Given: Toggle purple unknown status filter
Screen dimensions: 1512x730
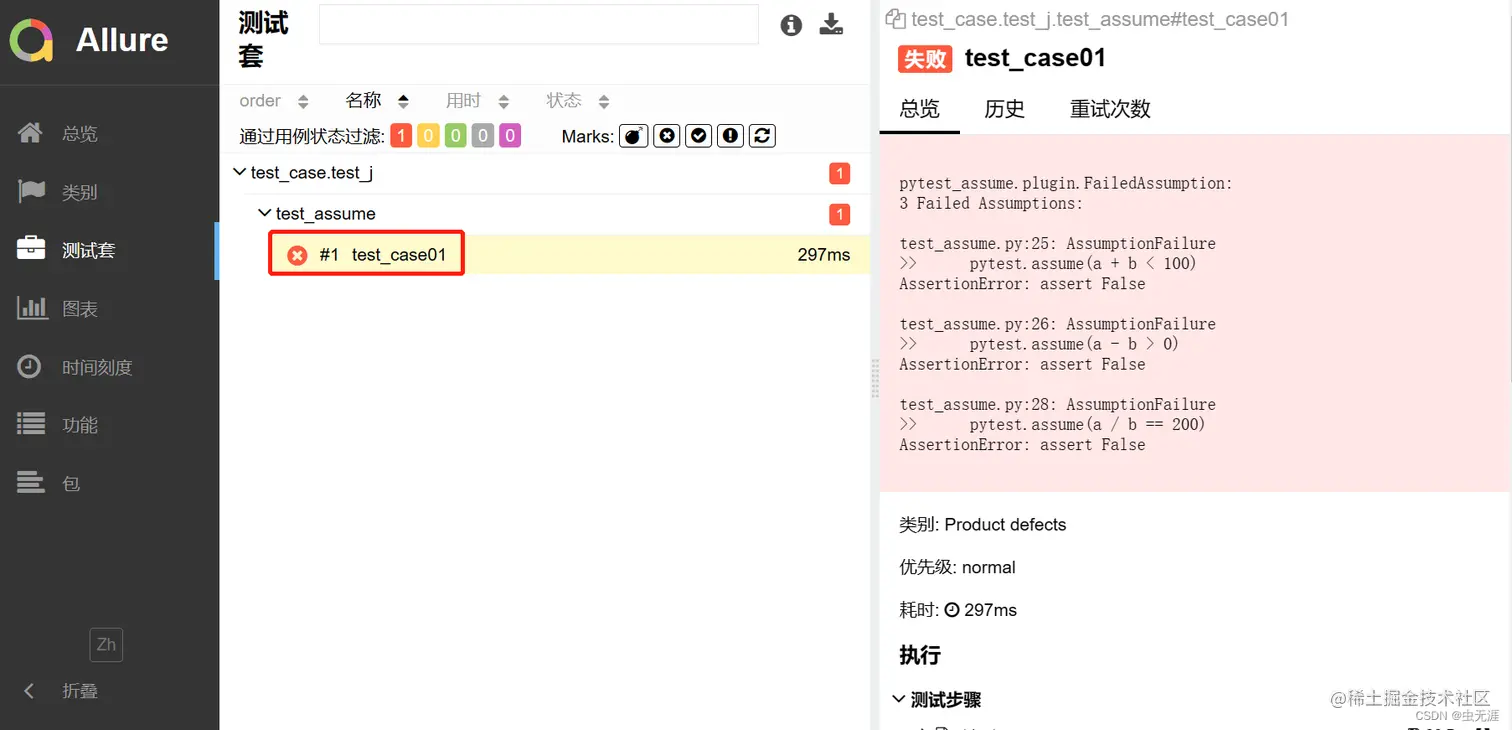Looking at the screenshot, I should click(x=510, y=136).
